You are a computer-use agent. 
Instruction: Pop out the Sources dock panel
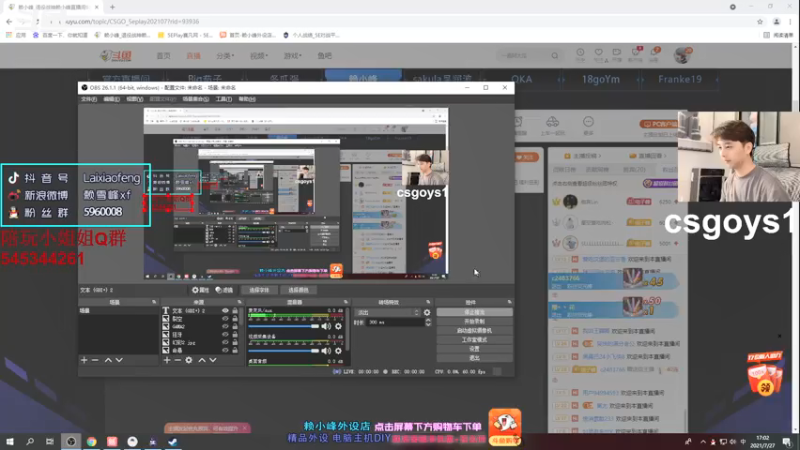239,302
